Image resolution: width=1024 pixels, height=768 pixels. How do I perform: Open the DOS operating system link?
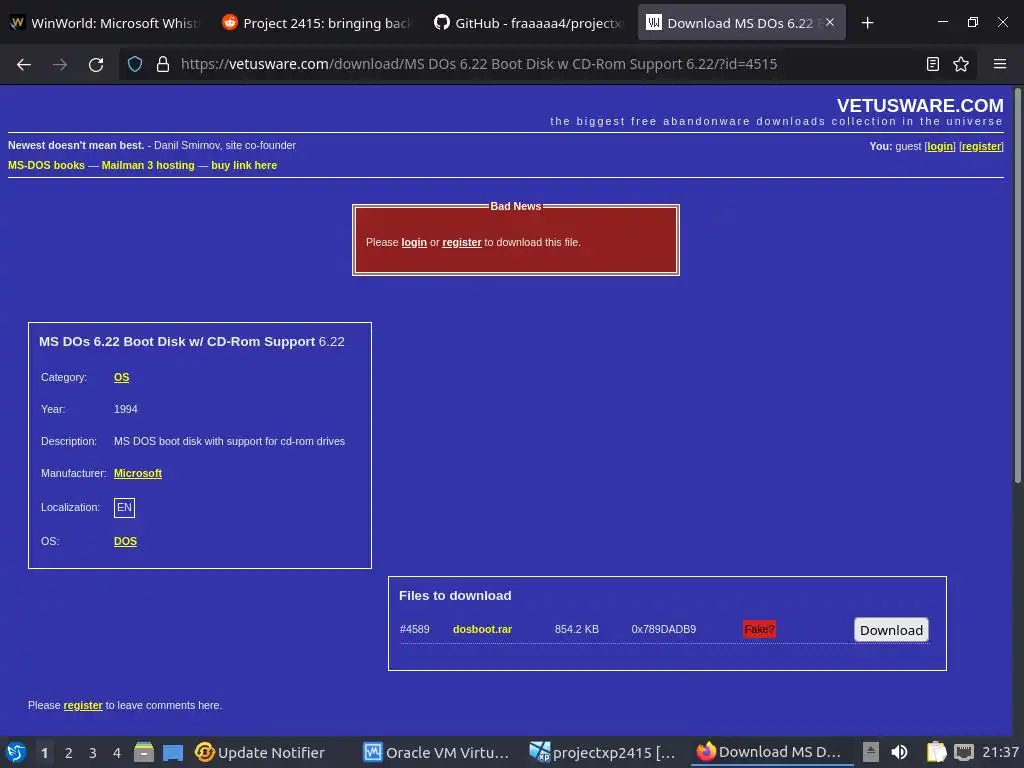125,541
